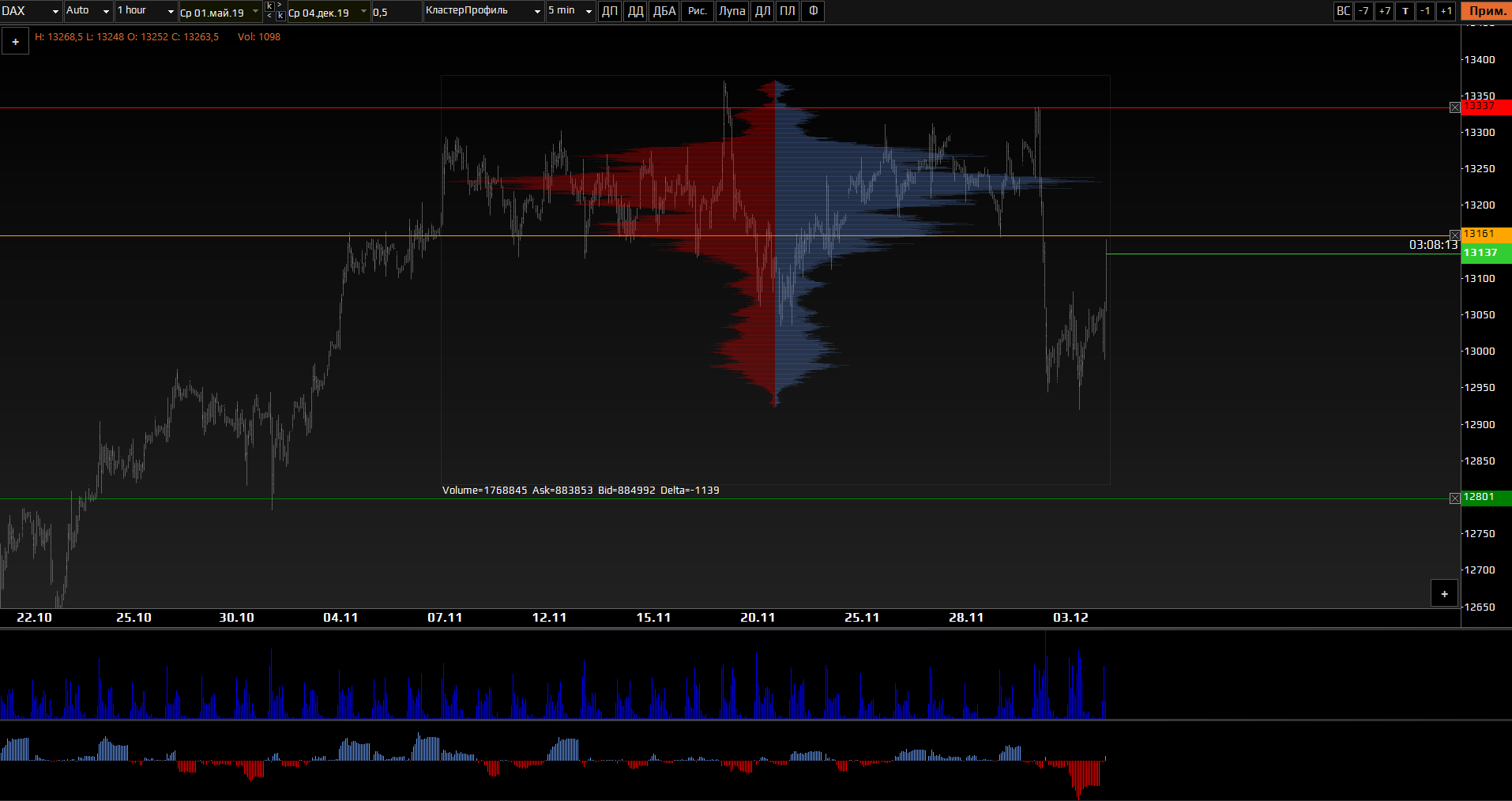Image resolution: width=1512 pixels, height=801 pixels.
Task: Remove the red 13337 price level line
Action: 1455,107
